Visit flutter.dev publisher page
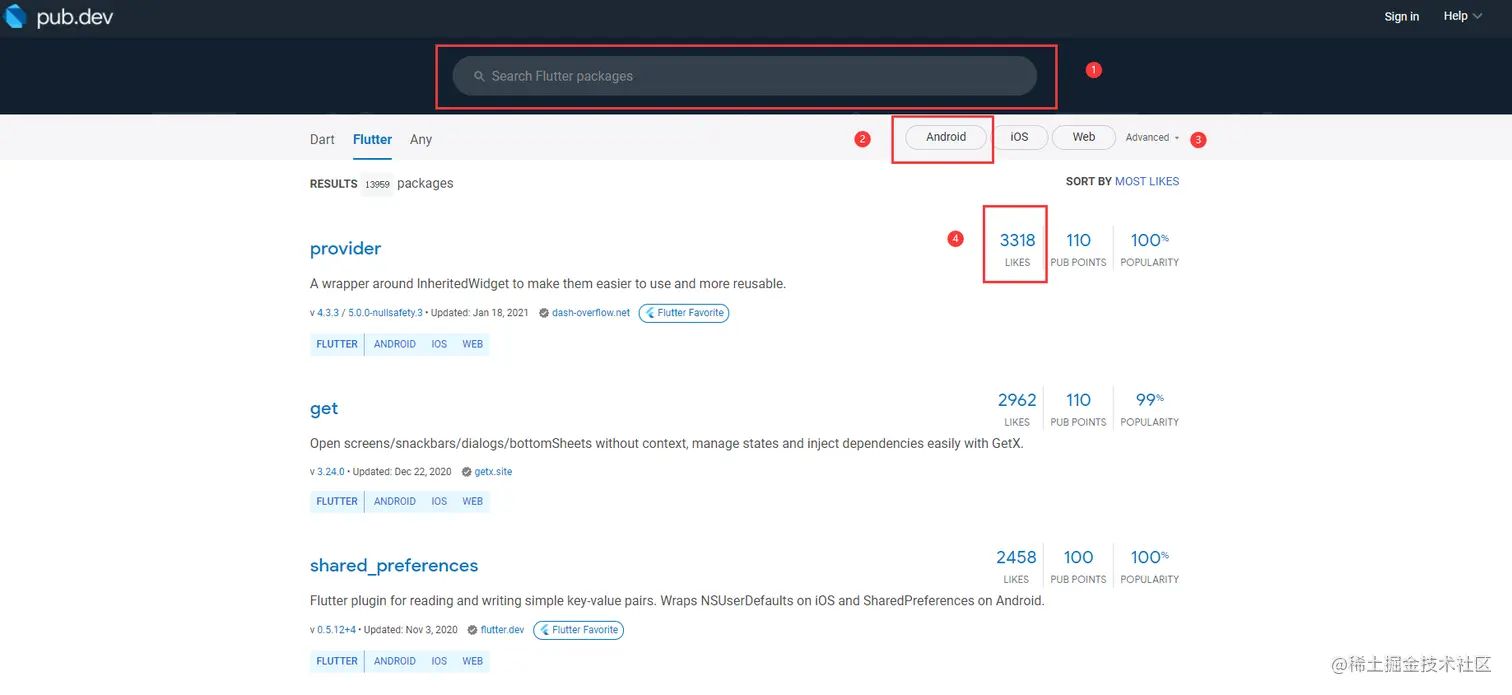 [502, 630]
